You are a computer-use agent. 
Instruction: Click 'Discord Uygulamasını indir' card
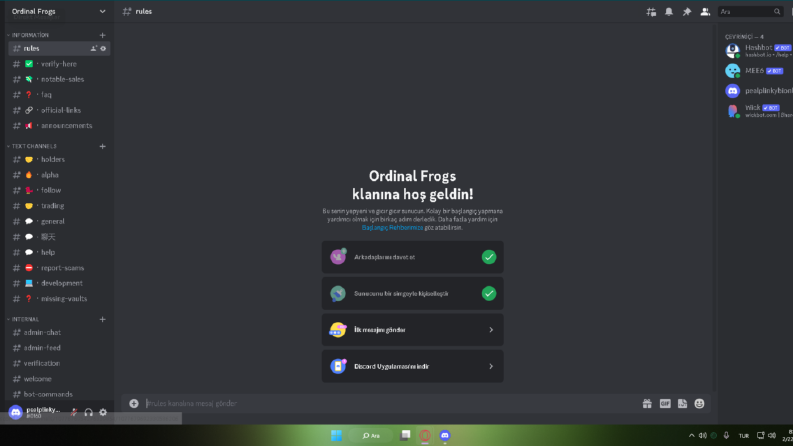(x=413, y=366)
